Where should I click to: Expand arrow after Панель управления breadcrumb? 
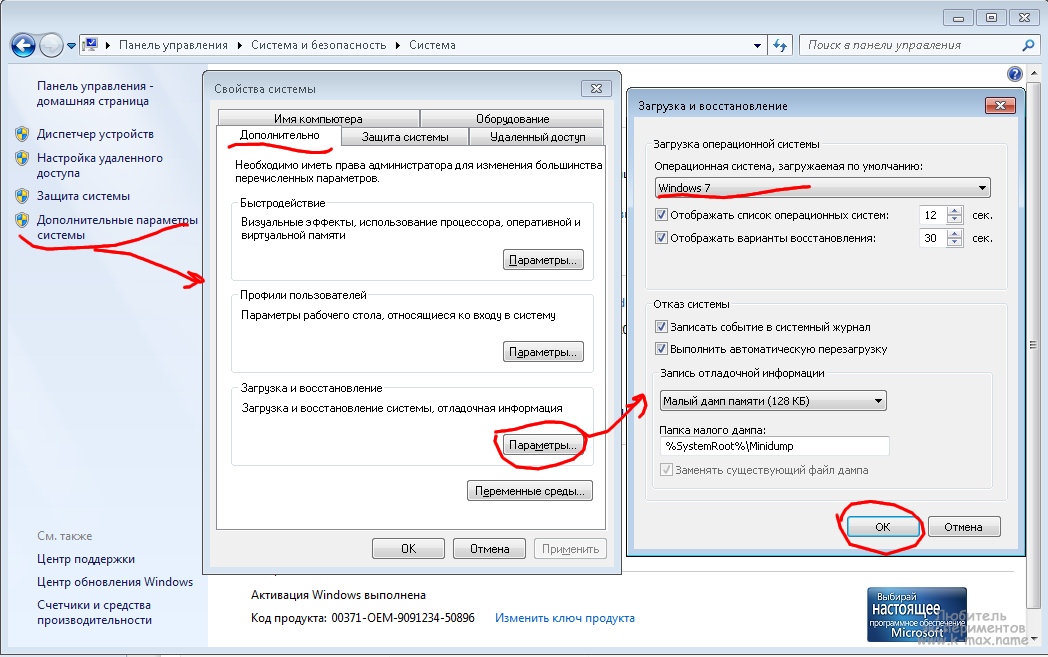point(240,45)
